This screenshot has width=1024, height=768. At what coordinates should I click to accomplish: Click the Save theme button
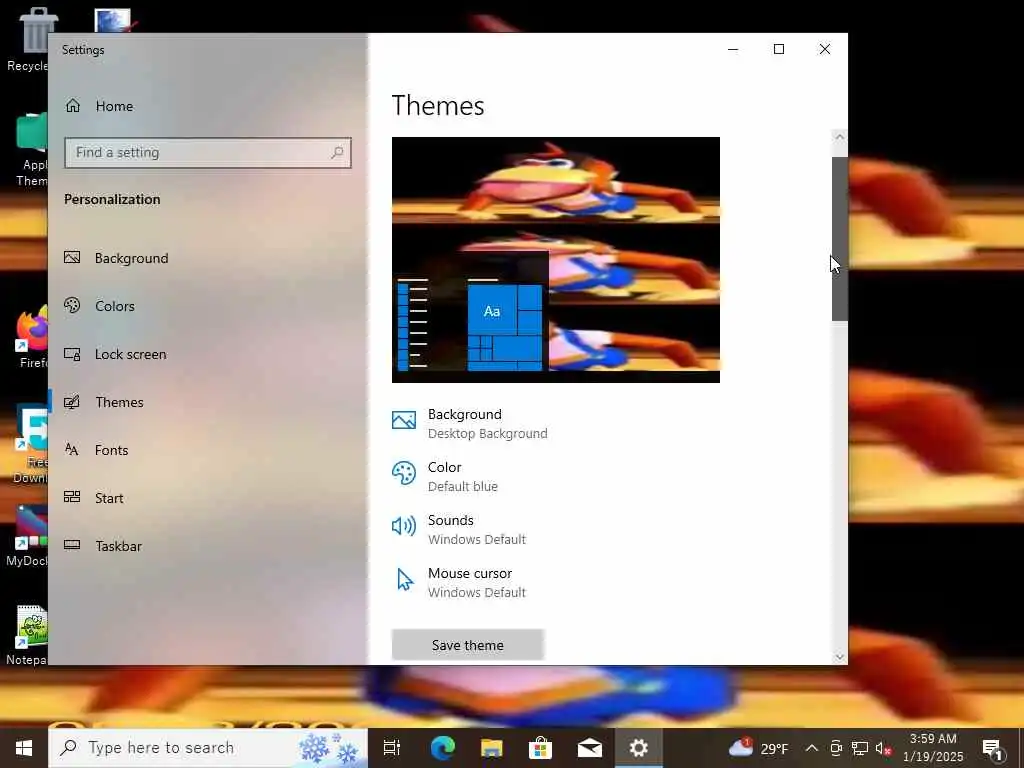click(x=468, y=645)
